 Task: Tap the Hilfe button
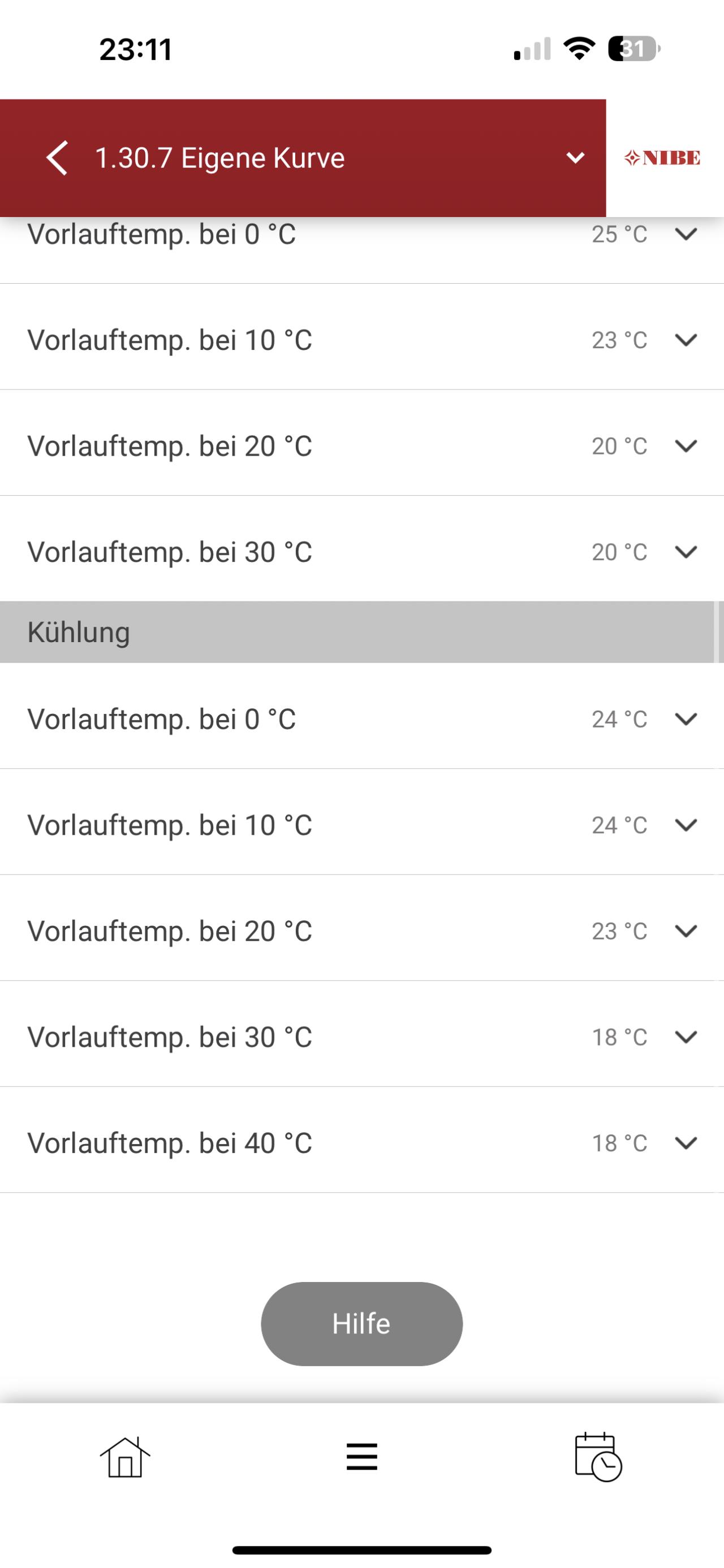pyautogui.click(x=361, y=1324)
